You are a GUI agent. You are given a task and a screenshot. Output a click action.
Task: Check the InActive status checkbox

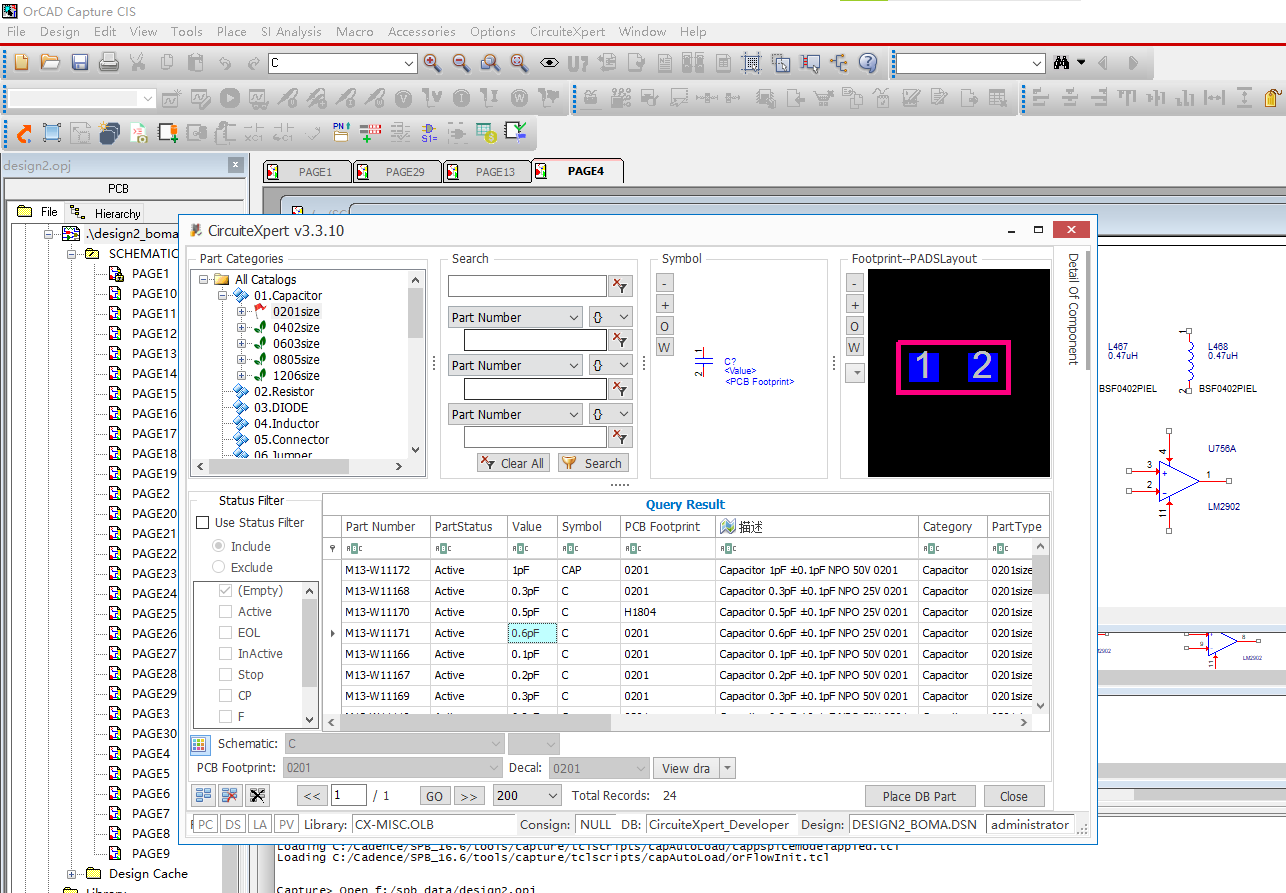point(225,654)
